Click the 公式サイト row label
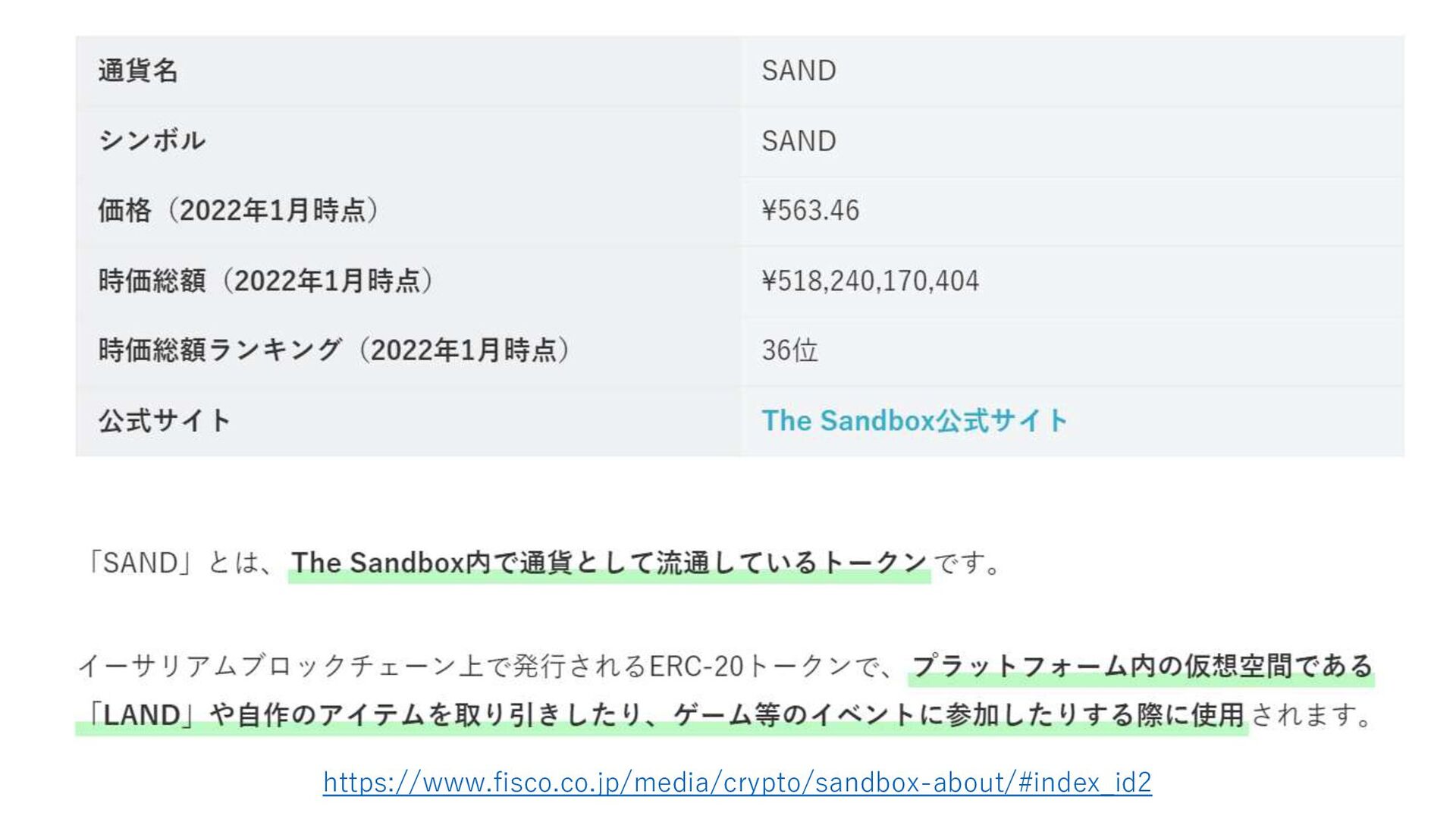 (x=165, y=421)
